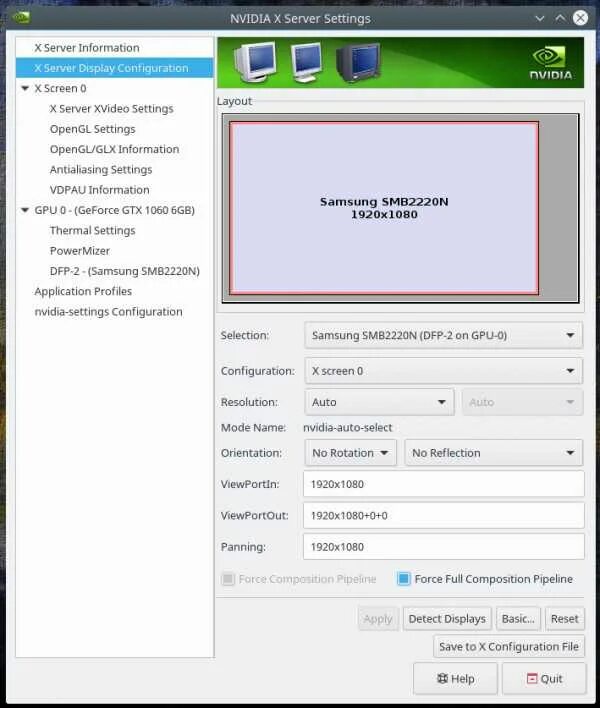Image resolution: width=600 pixels, height=708 pixels.
Task: Enable Force Full Composition Pipeline checkbox
Action: (x=404, y=578)
